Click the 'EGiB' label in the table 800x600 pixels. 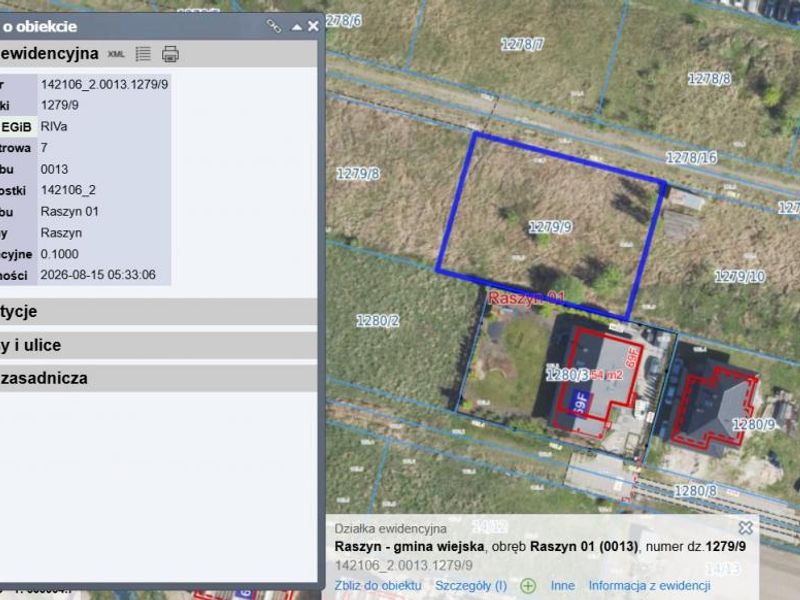(16, 127)
